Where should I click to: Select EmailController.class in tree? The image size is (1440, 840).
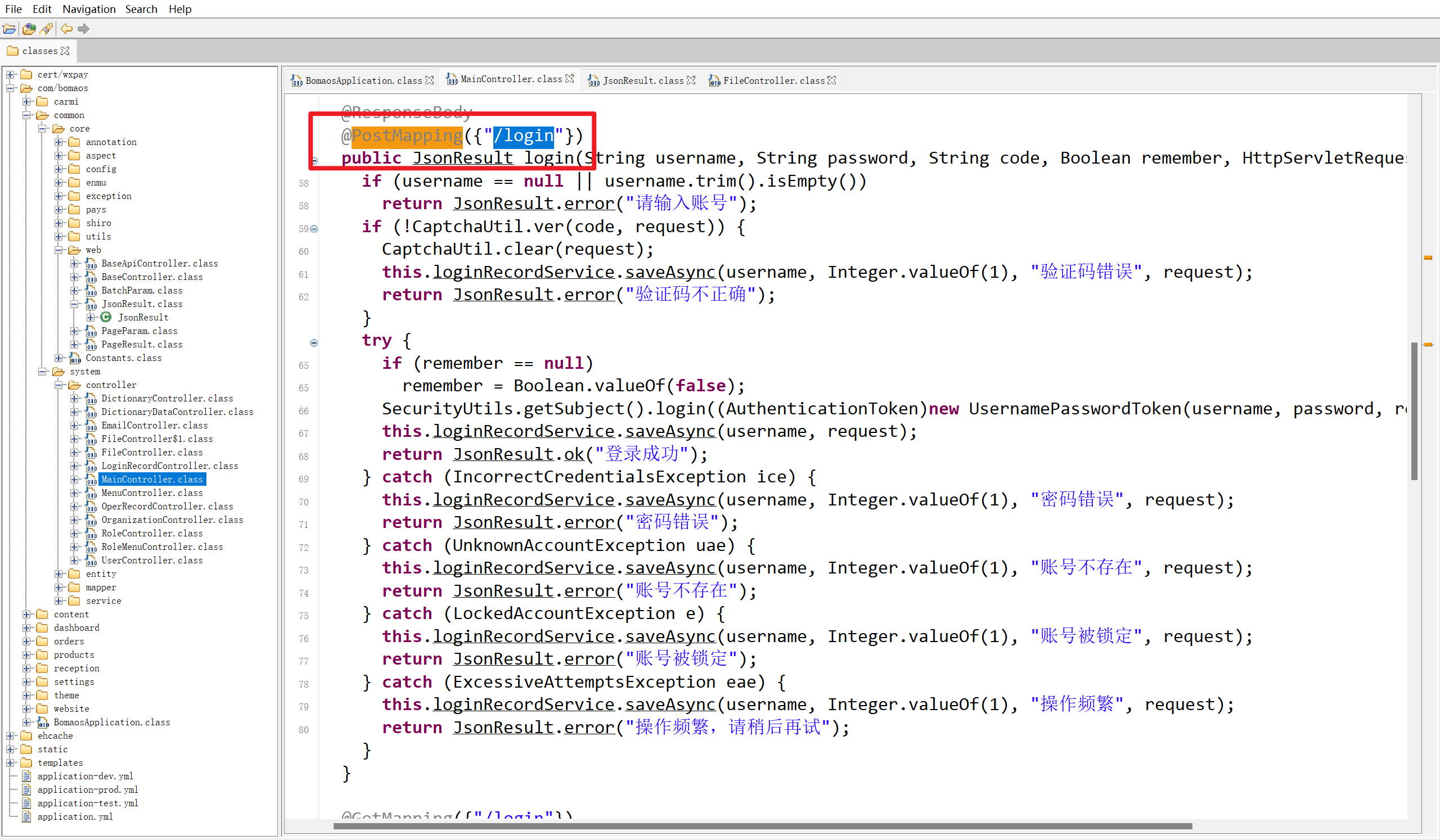click(154, 426)
